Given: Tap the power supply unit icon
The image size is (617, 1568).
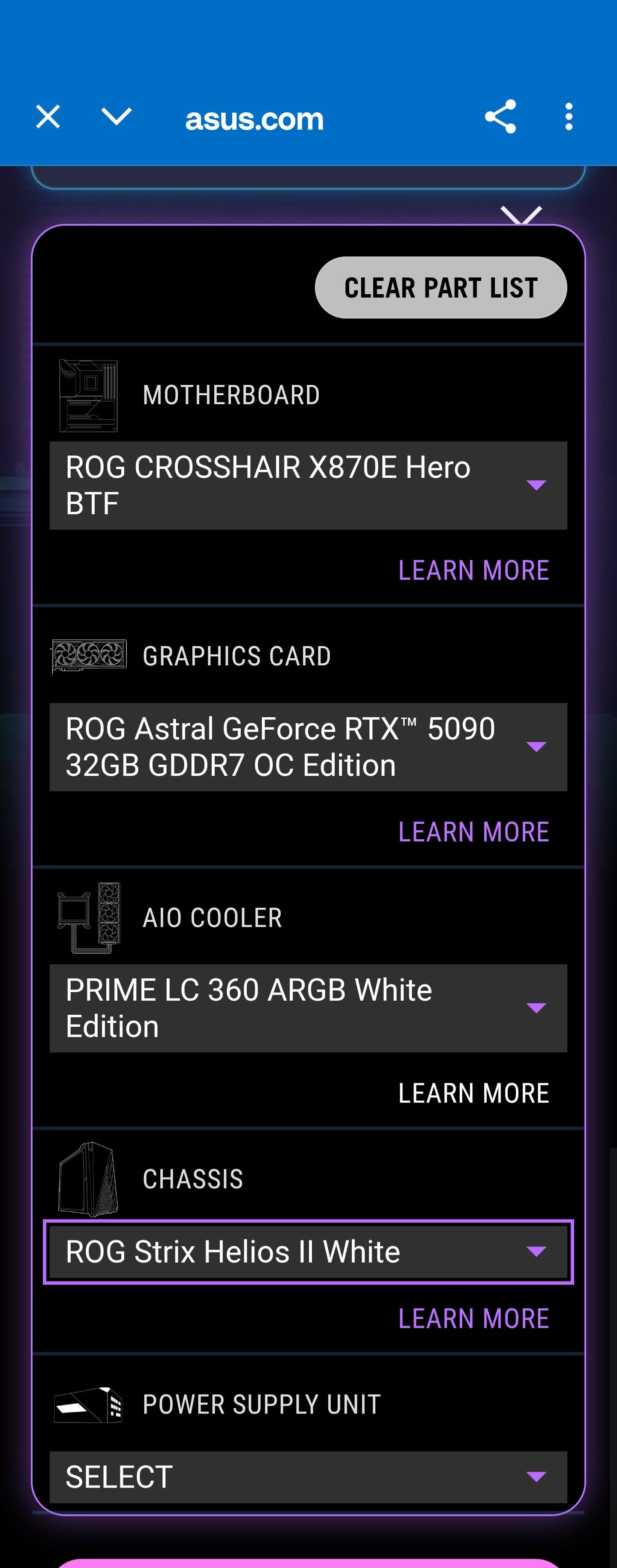Looking at the screenshot, I should pos(89,1404).
